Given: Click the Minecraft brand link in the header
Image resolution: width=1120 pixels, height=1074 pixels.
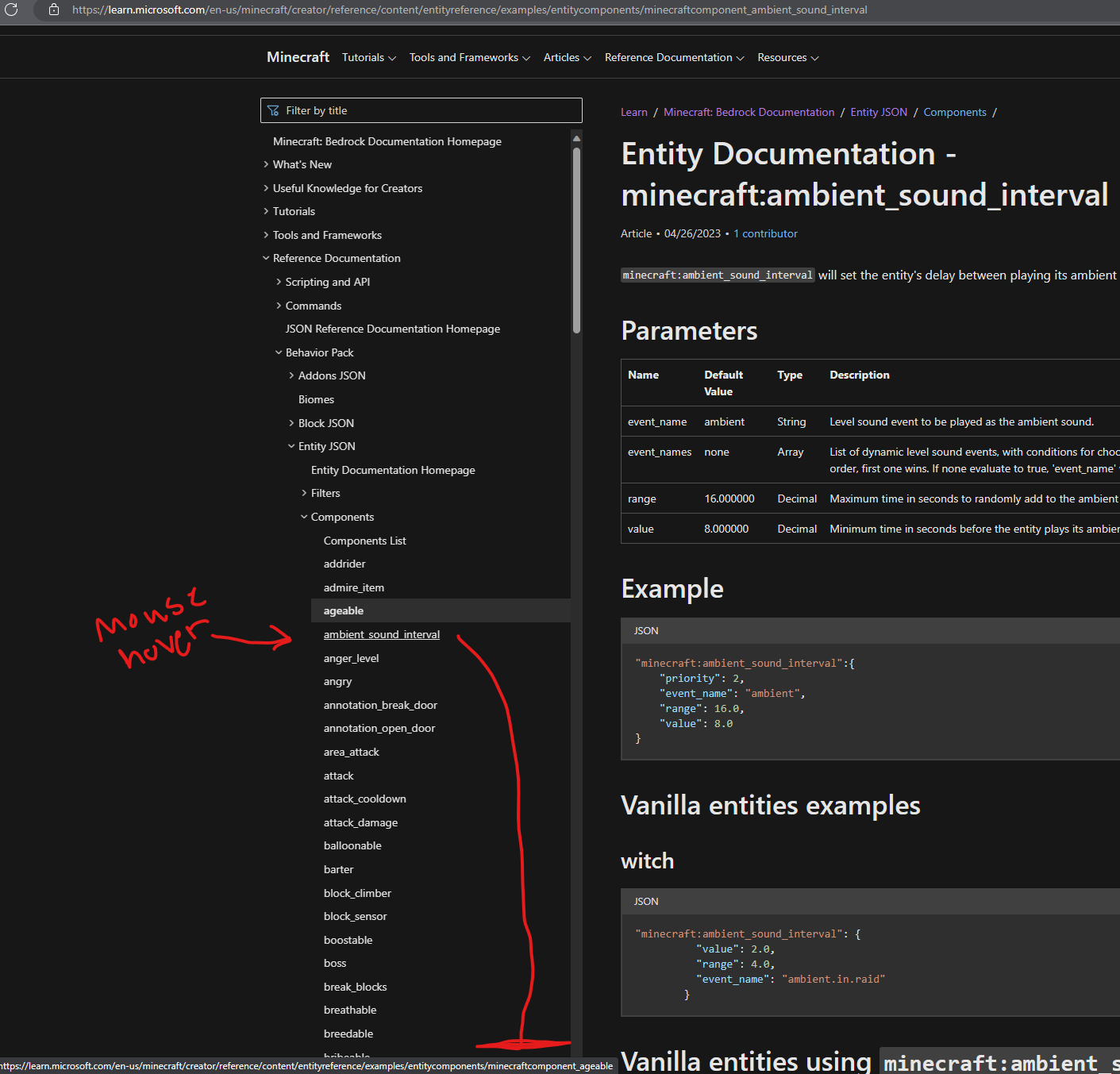Looking at the screenshot, I should tap(298, 57).
